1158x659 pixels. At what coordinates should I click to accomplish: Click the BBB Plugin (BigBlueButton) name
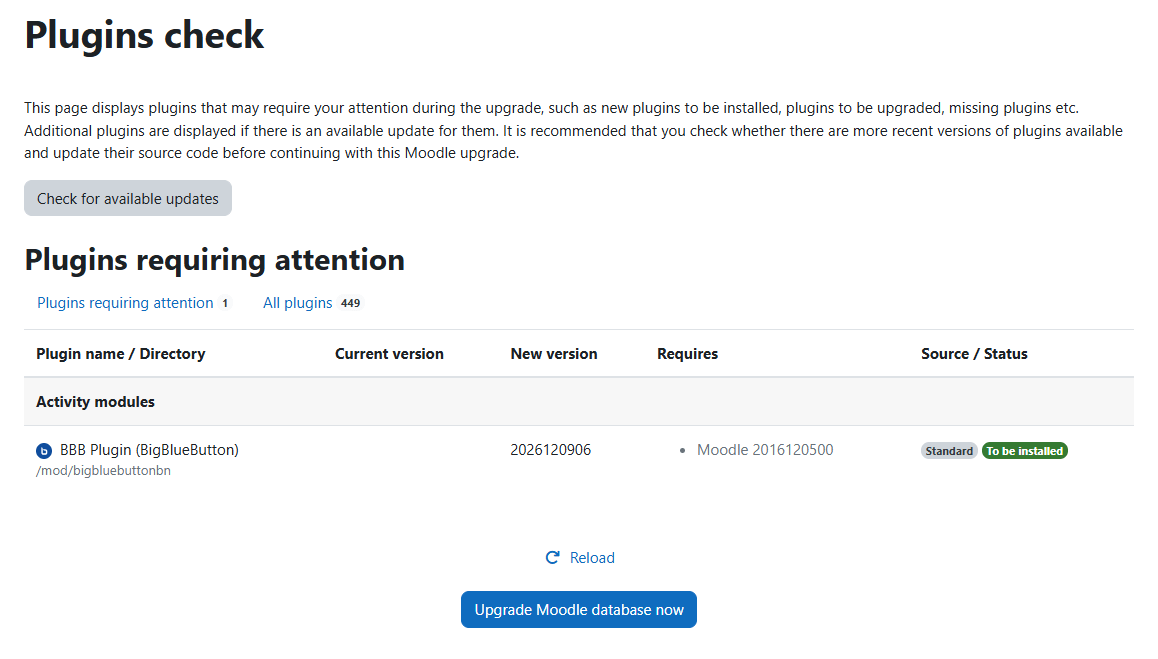[x=149, y=450]
